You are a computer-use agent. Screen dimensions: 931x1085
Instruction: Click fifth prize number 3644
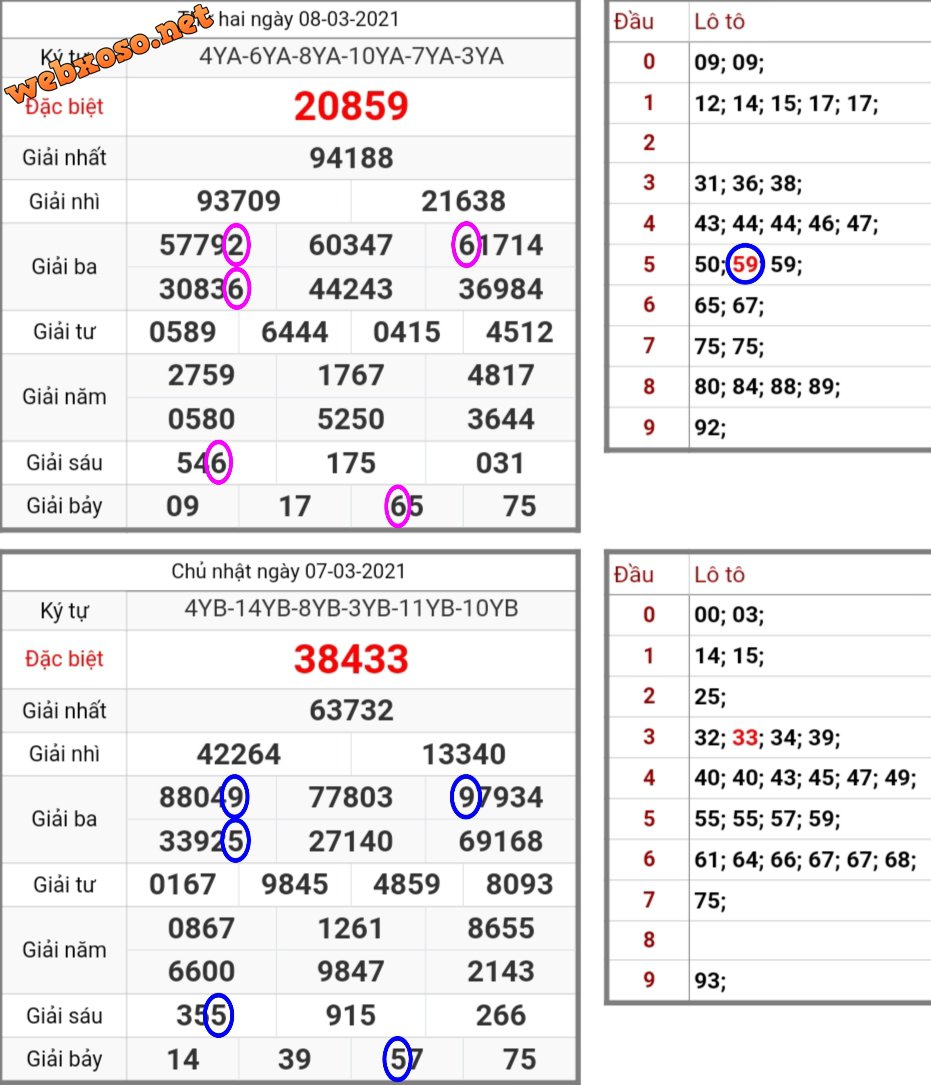(x=500, y=419)
